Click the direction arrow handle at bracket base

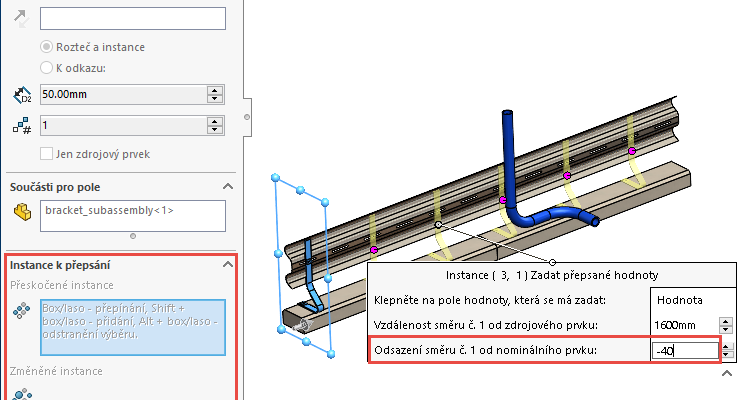(x=303, y=326)
